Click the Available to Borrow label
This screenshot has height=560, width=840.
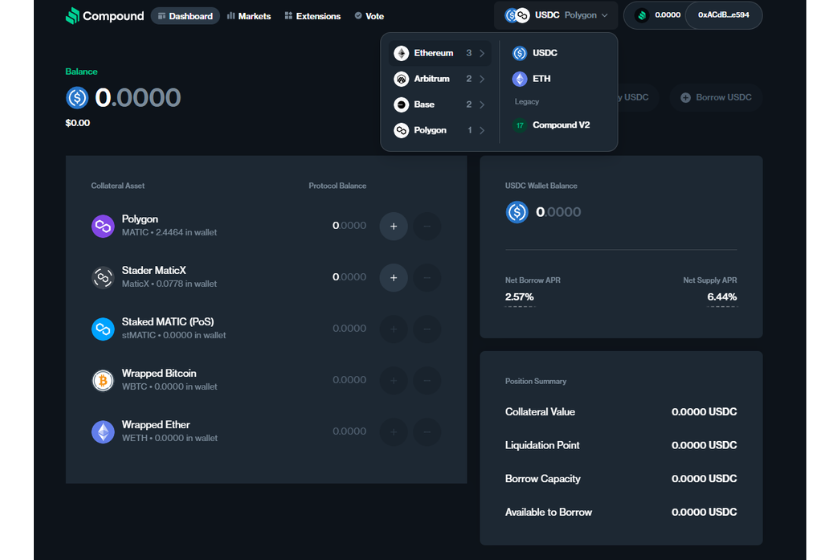pyautogui.click(x=549, y=512)
